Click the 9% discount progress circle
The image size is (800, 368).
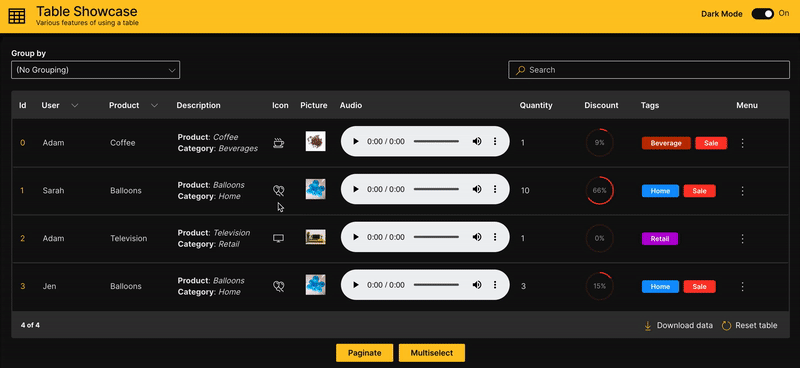(599, 143)
